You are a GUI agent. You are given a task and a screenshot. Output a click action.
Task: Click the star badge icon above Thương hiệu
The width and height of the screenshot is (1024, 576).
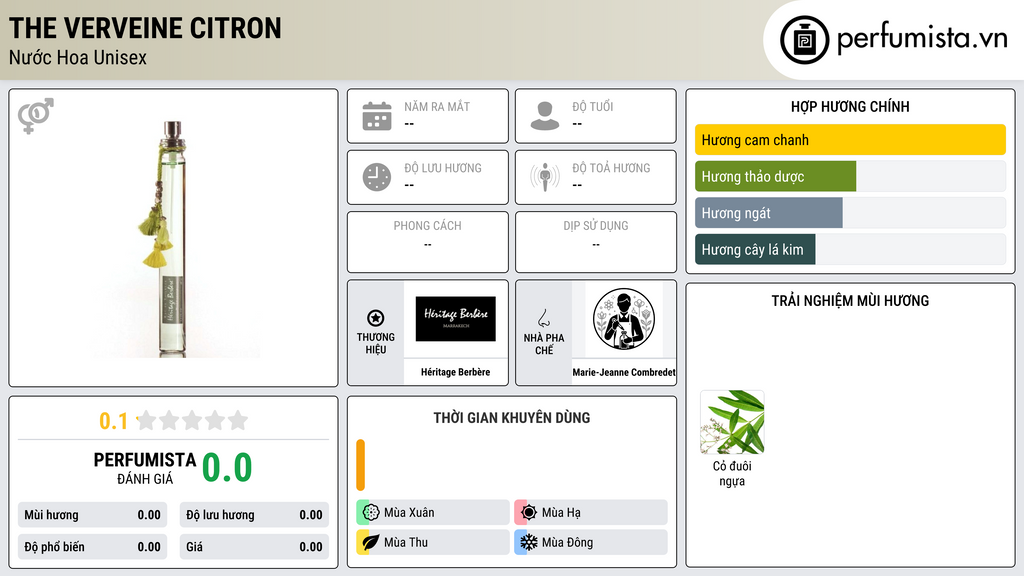(x=376, y=318)
